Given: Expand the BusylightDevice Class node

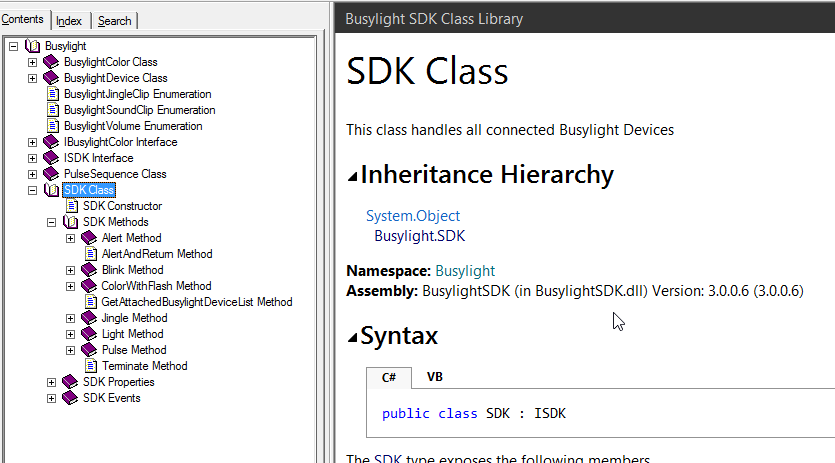Looking at the screenshot, I should [32, 78].
